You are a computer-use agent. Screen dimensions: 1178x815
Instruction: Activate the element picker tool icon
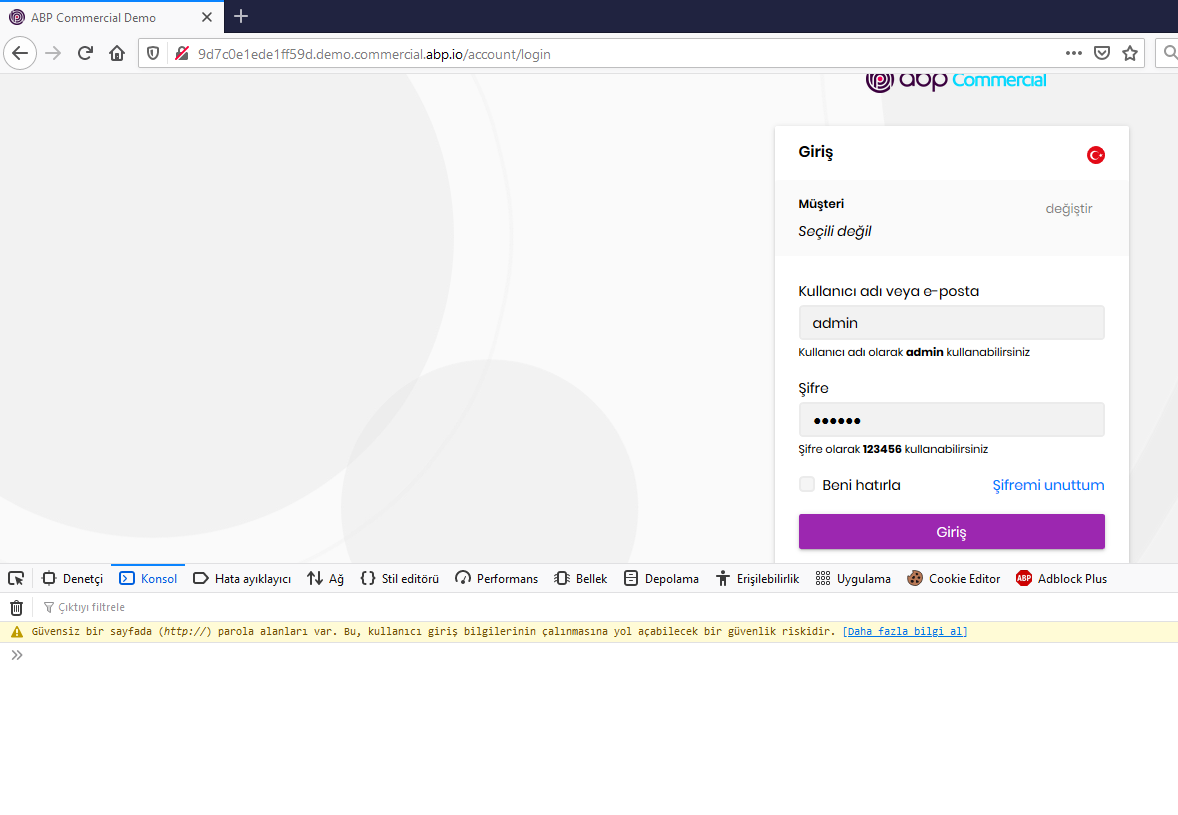pyautogui.click(x=16, y=578)
